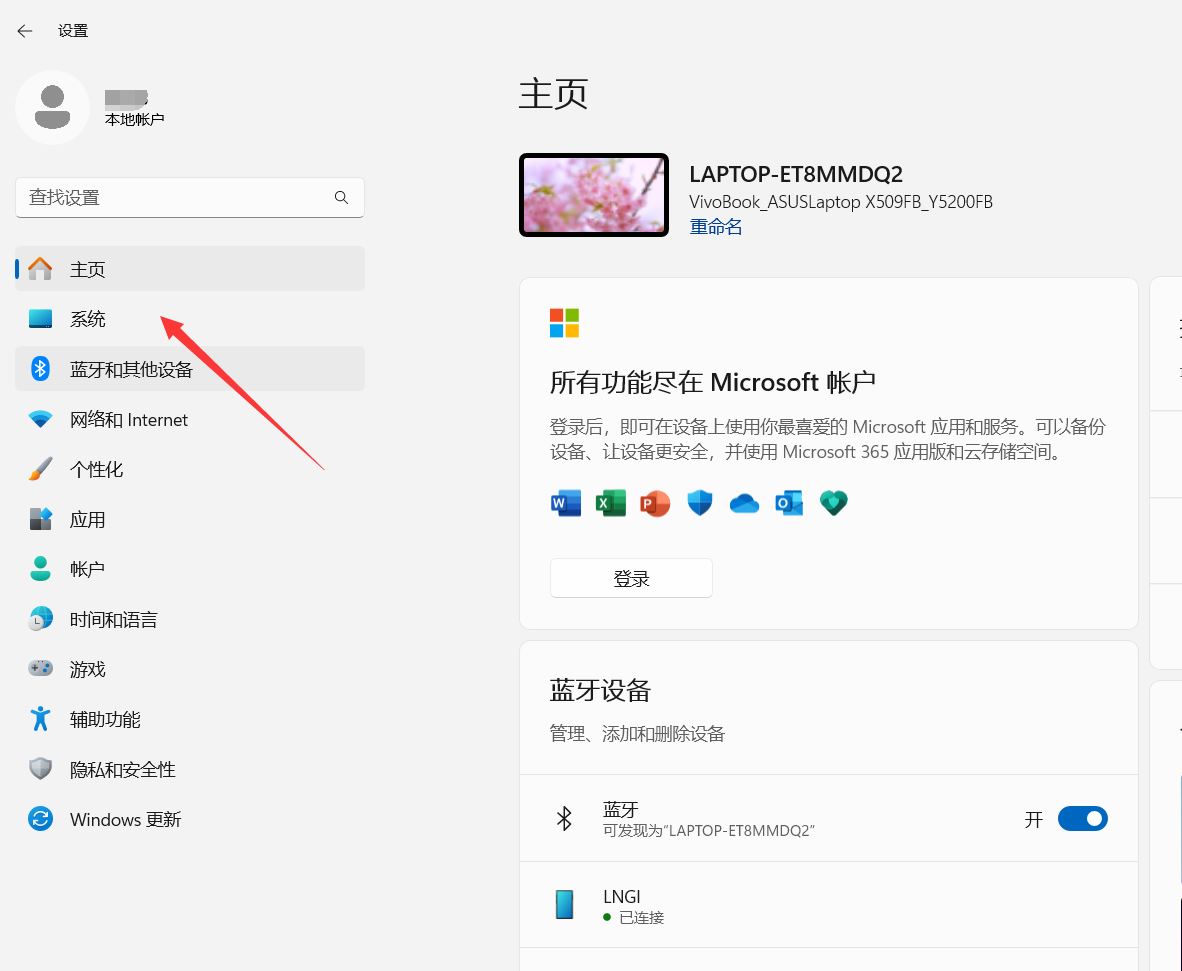This screenshot has width=1182, height=971.
Task: Select 主页 in the sidebar
Action: pyautogui.click(x=88, y=270)
